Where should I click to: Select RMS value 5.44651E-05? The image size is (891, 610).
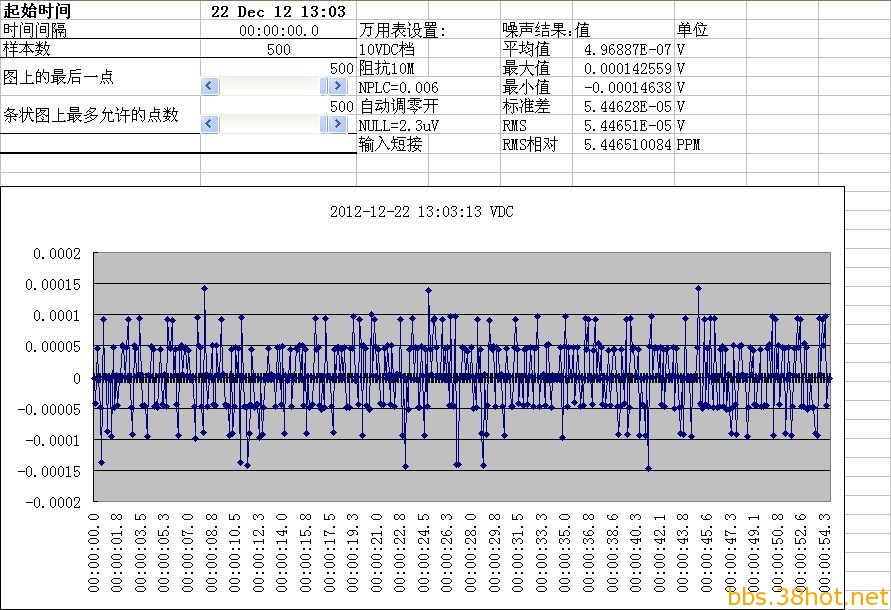(623, 125)
